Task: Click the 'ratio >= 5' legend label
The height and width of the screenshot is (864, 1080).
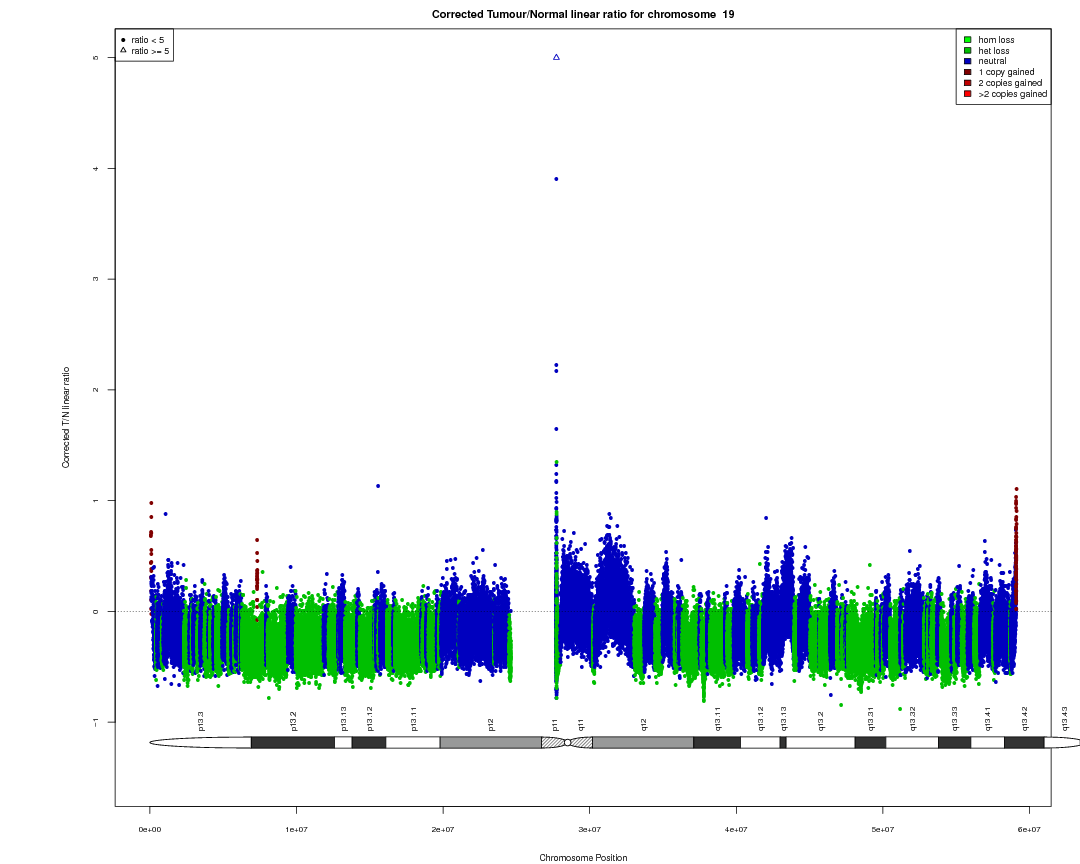Action: pos(150,51)
